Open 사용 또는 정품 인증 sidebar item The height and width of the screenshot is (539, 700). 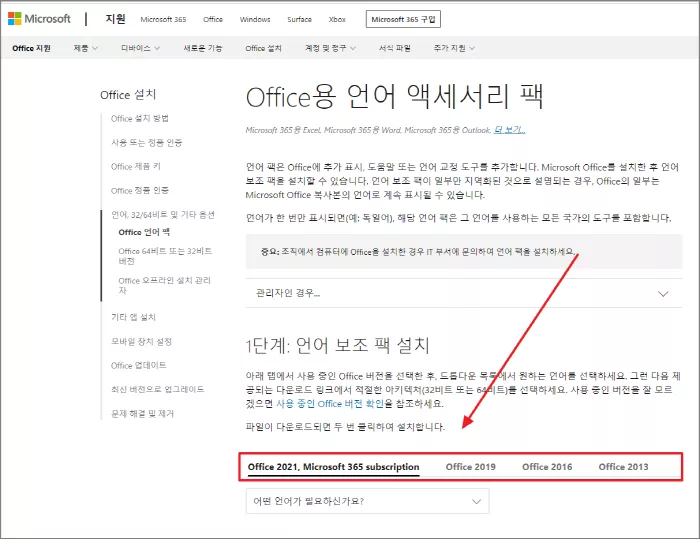tap(146, 142)
